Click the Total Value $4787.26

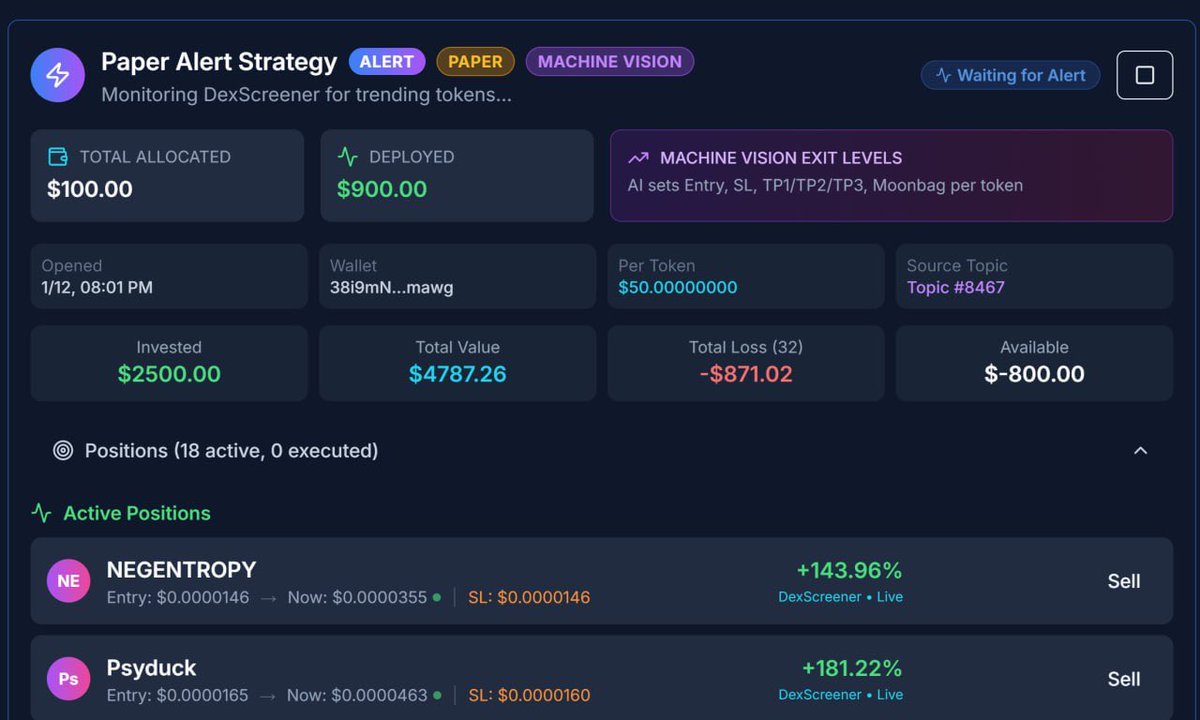pos(458,374)
